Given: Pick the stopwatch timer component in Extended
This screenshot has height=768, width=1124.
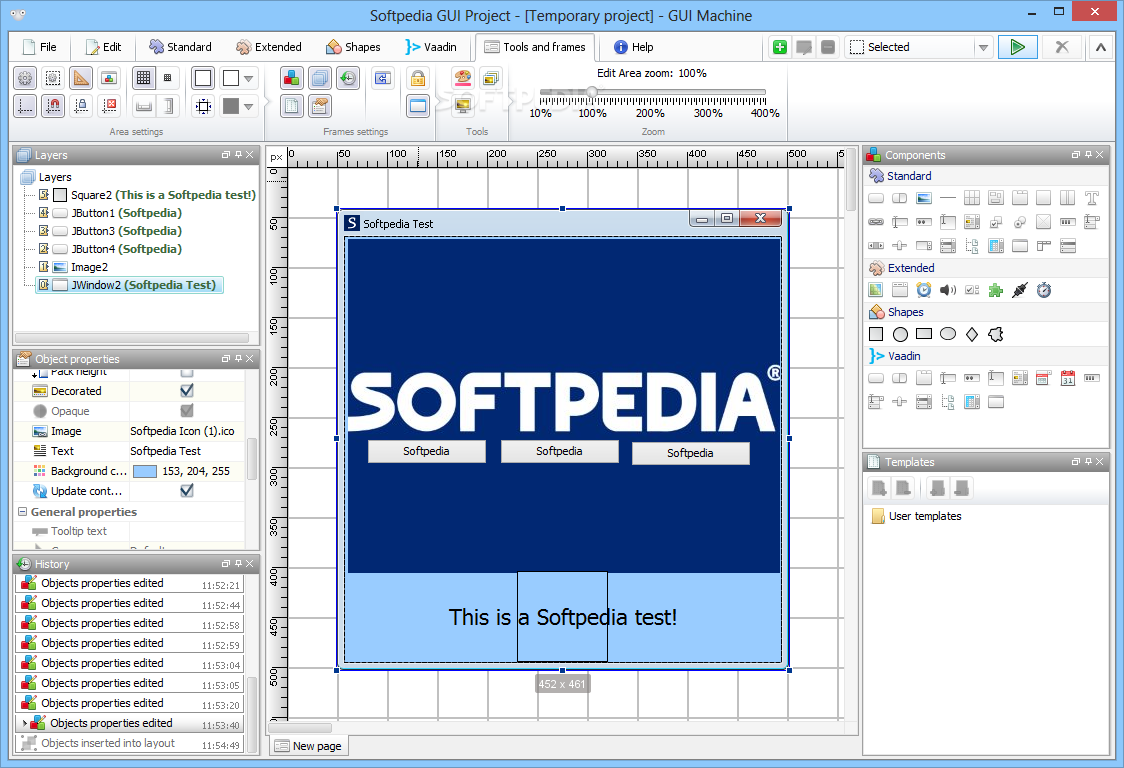Looking at the screenshot, I should 1044,290.
